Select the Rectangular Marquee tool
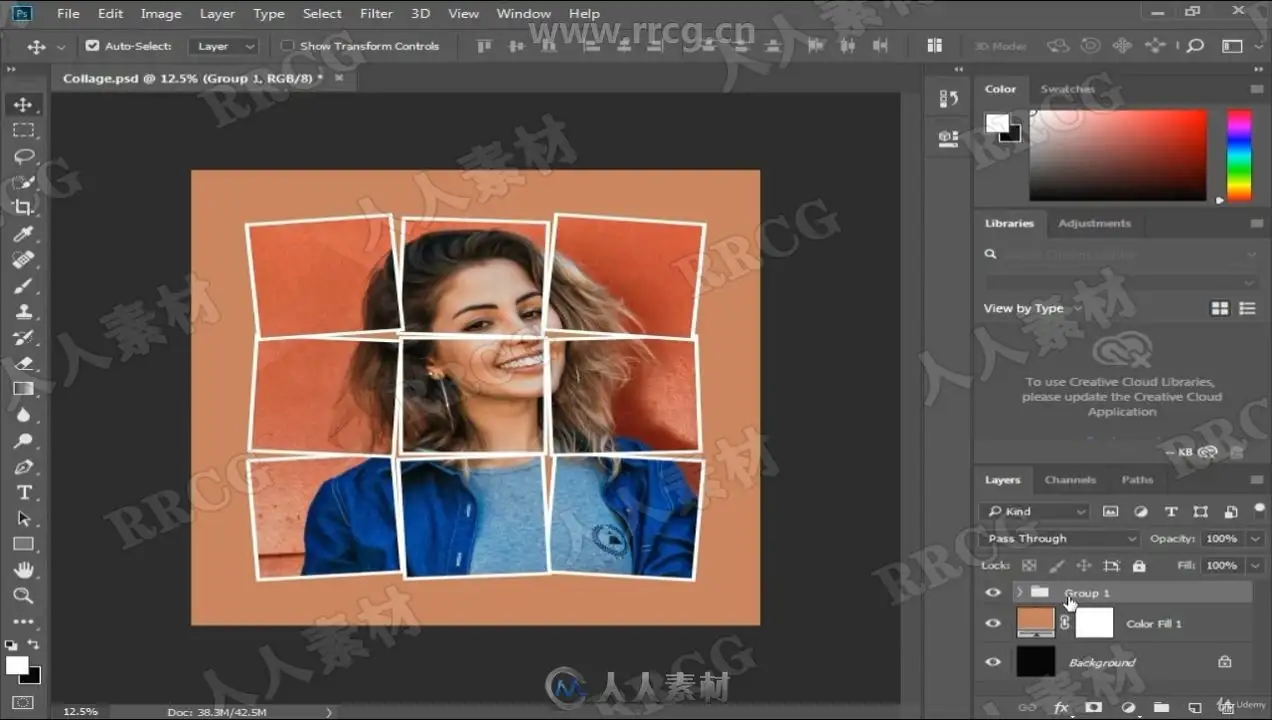This screenshot has height=720, width=1272. (x=24, y=130)
